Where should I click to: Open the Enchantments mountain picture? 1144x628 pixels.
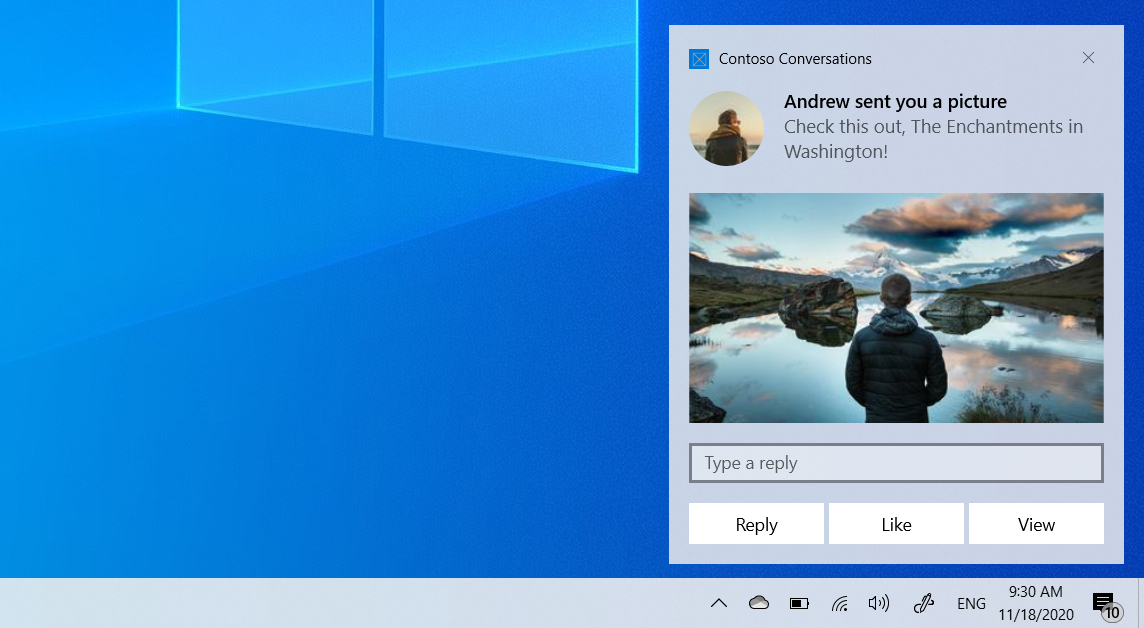click(896, 307)
